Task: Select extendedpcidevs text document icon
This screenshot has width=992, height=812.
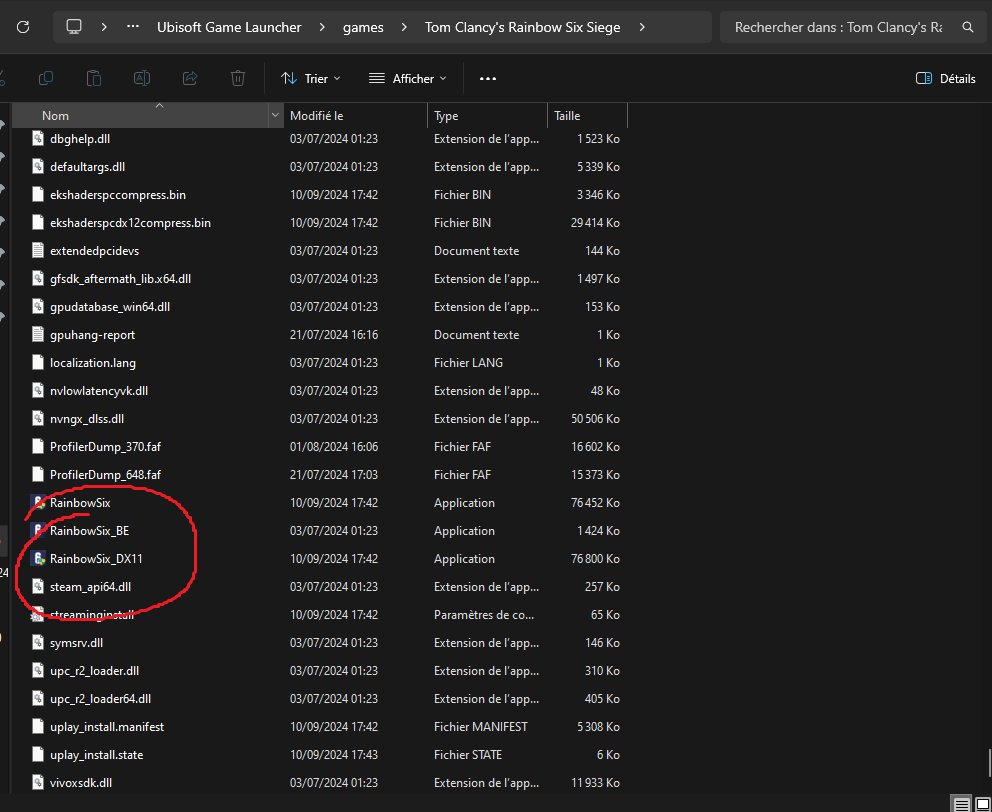Action: 39,251
